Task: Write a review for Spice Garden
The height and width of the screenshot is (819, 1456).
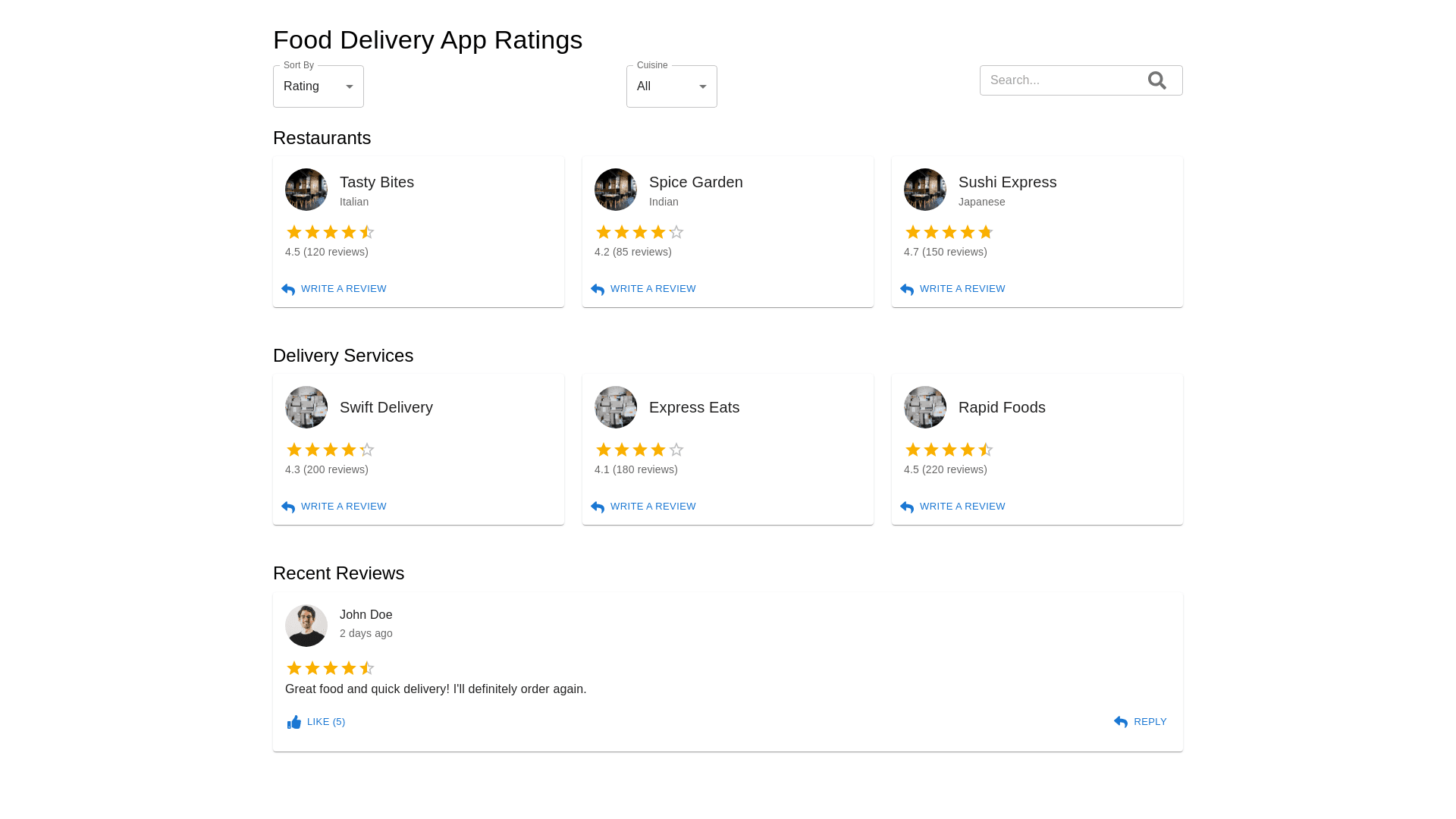Action: coord(643,289)
